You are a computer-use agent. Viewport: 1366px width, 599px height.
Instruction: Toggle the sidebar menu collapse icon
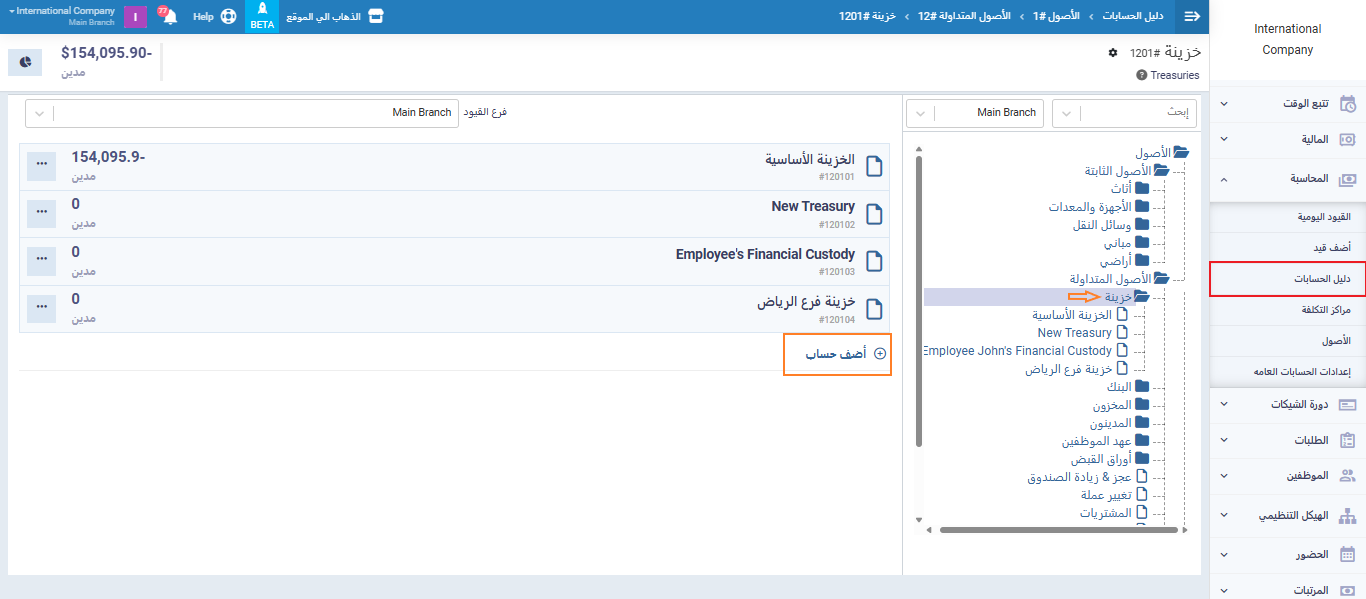(x=1191, y=17)
